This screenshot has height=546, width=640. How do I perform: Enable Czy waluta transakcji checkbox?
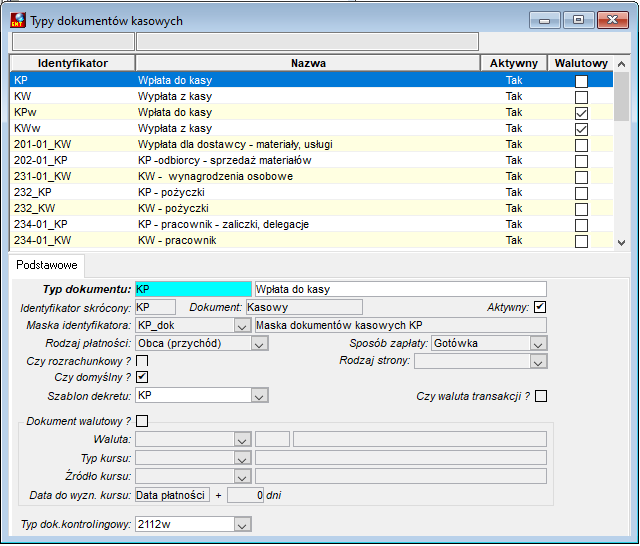[x=541, y=396]
